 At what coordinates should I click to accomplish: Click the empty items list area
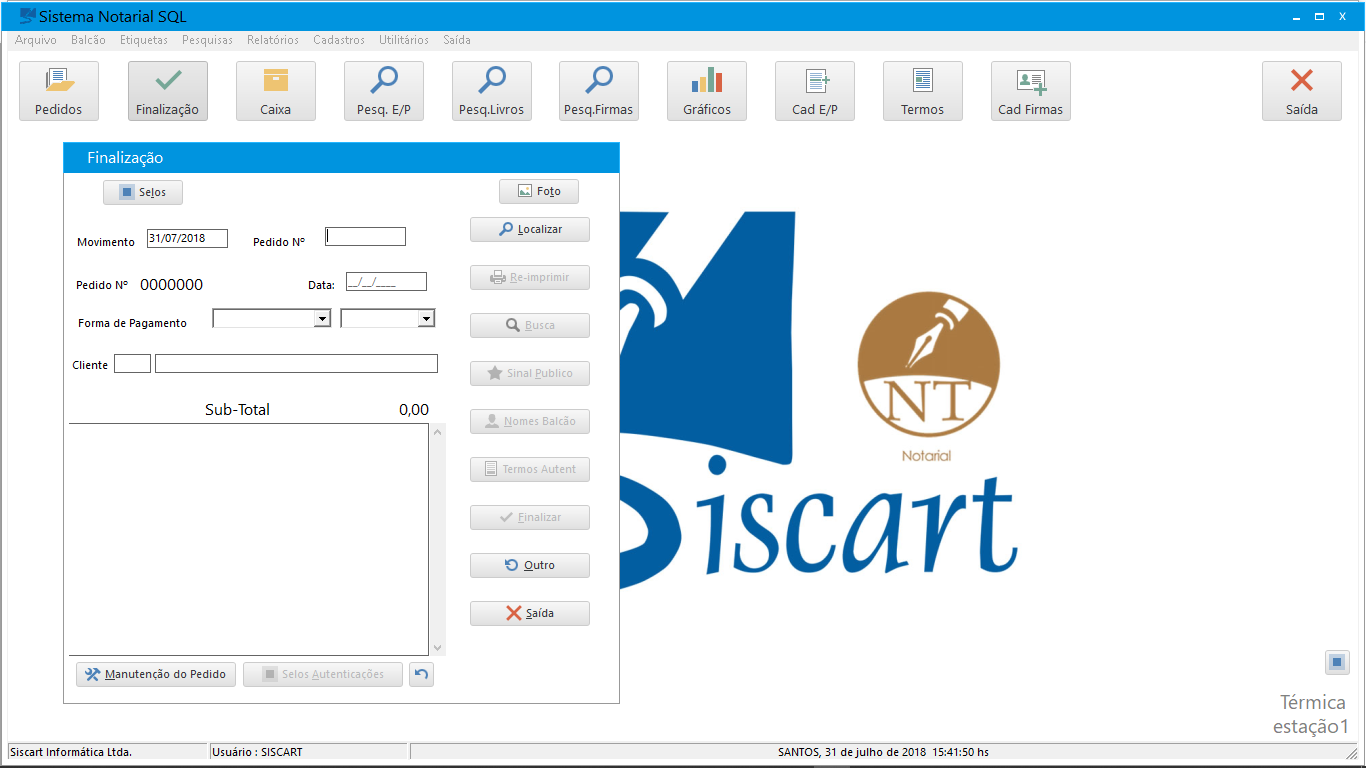pyautogui.click(x=249, y=540)
